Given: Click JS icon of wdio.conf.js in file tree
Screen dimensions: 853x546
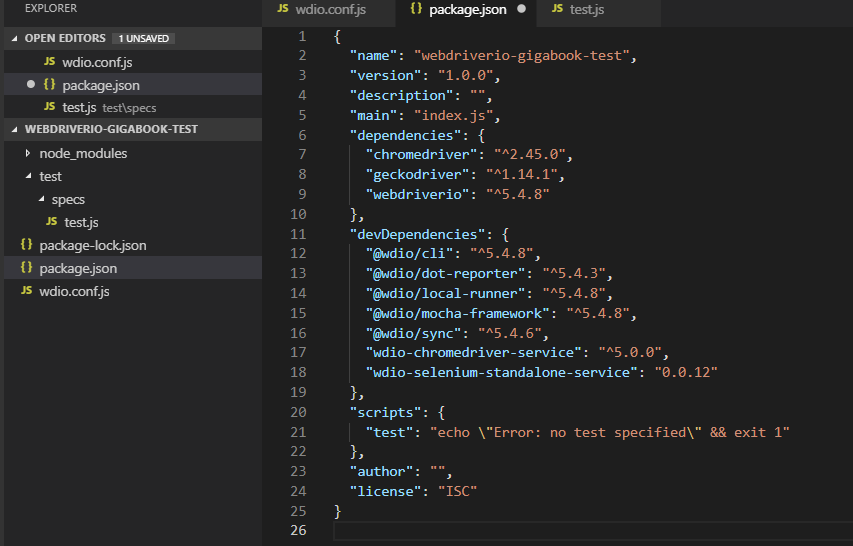Looking at the screenshot, I should [26, 290].
